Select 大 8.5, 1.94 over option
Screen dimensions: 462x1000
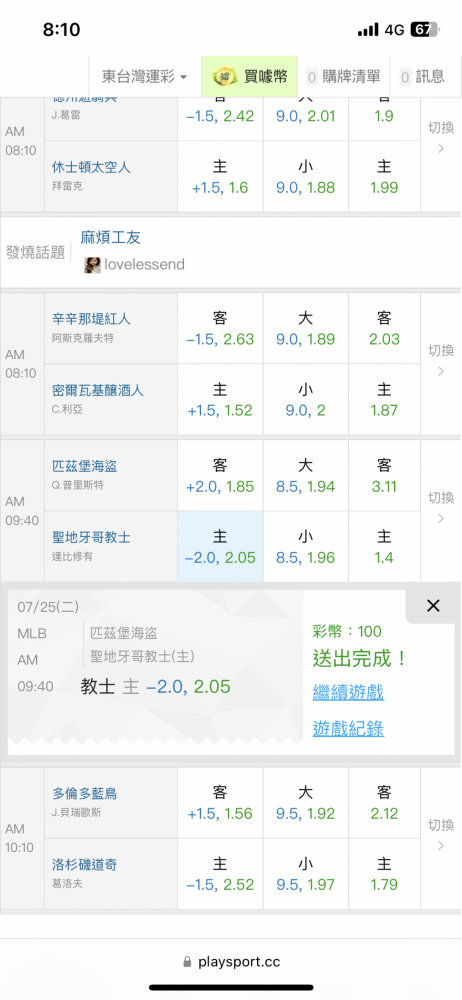306,475
